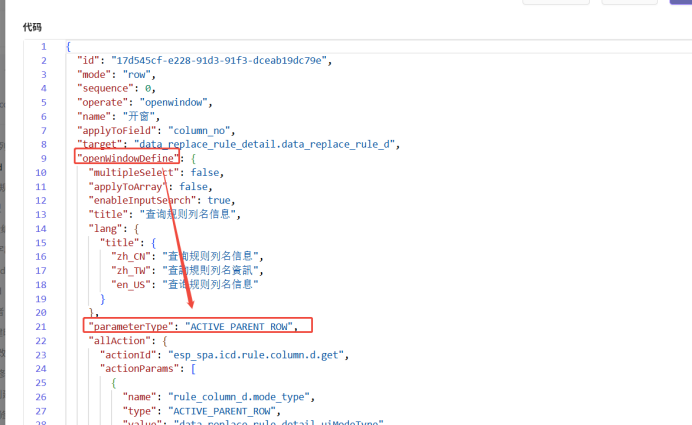Click the "openWindowDefine" key in the code

[128, 158]
